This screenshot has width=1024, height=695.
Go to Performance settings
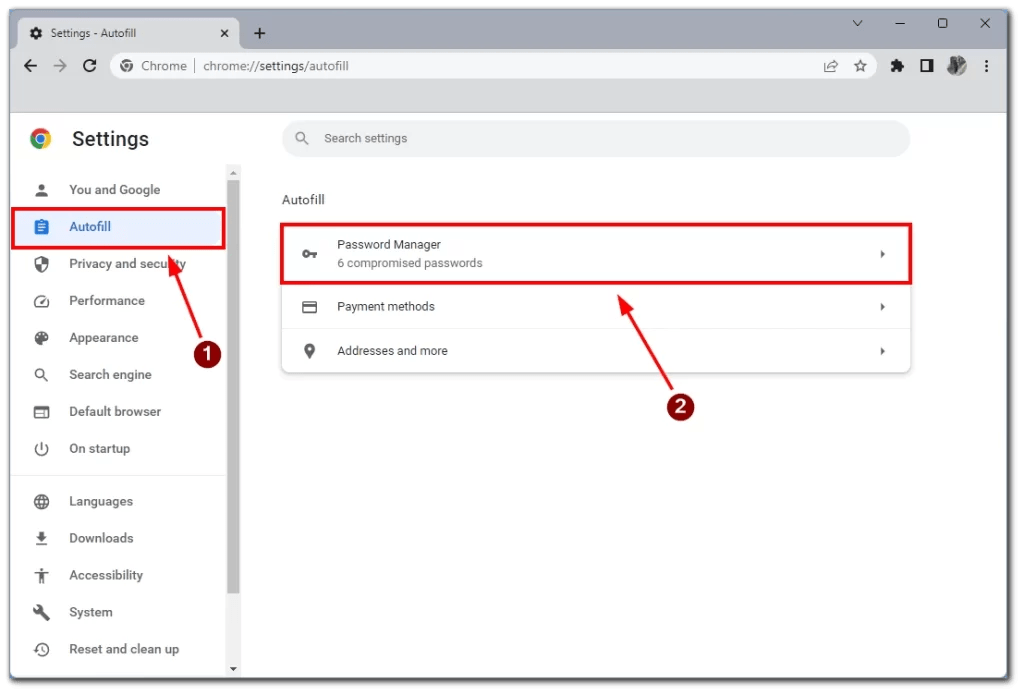coord(120,301)
